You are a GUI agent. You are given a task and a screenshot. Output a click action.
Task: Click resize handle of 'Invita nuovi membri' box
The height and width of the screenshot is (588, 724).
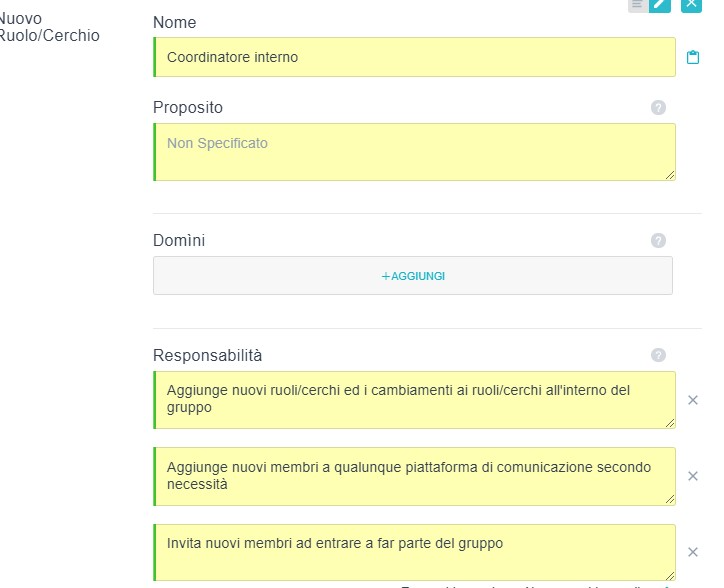[670, 575]
